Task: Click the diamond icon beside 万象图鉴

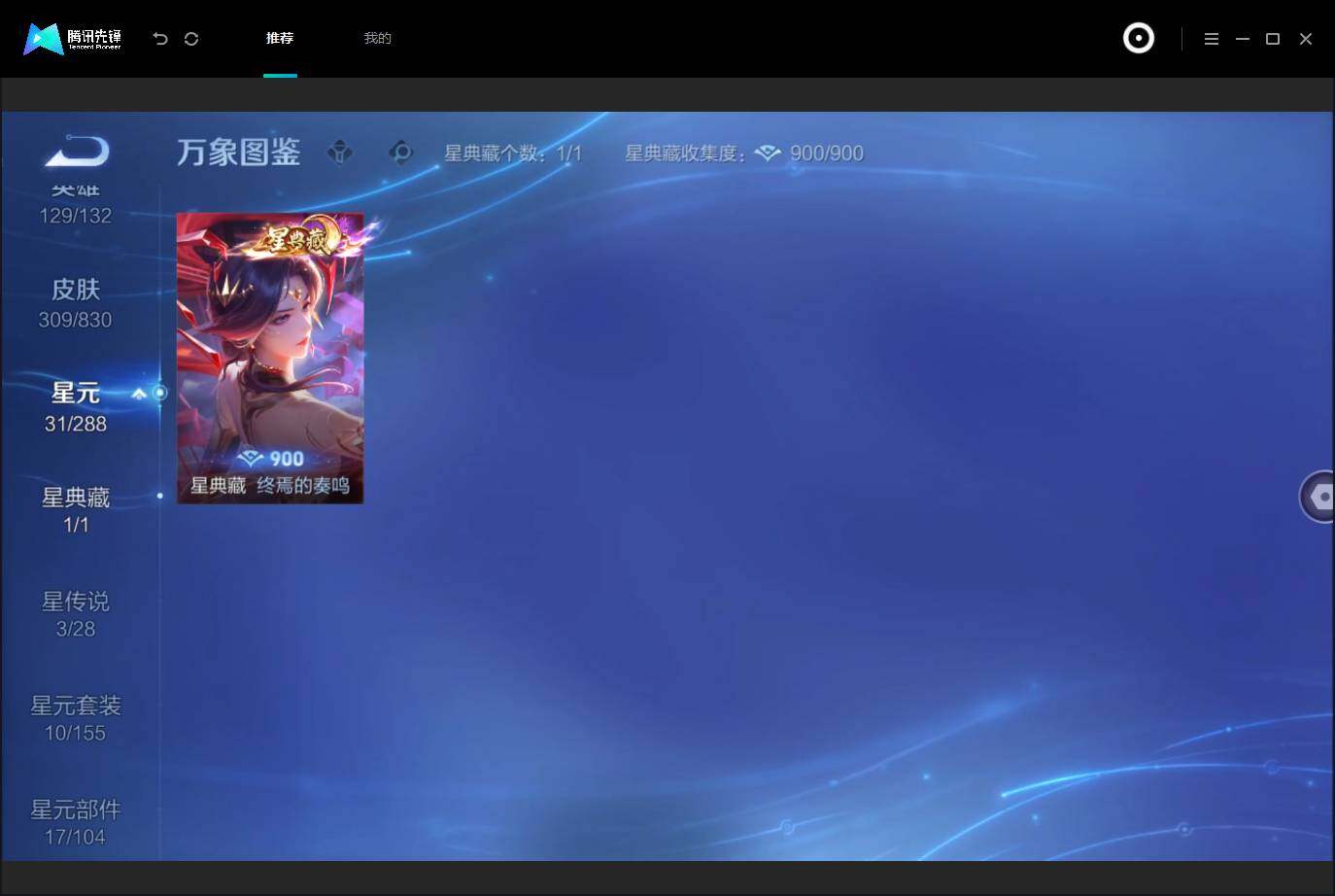Action: pos(340,153)
